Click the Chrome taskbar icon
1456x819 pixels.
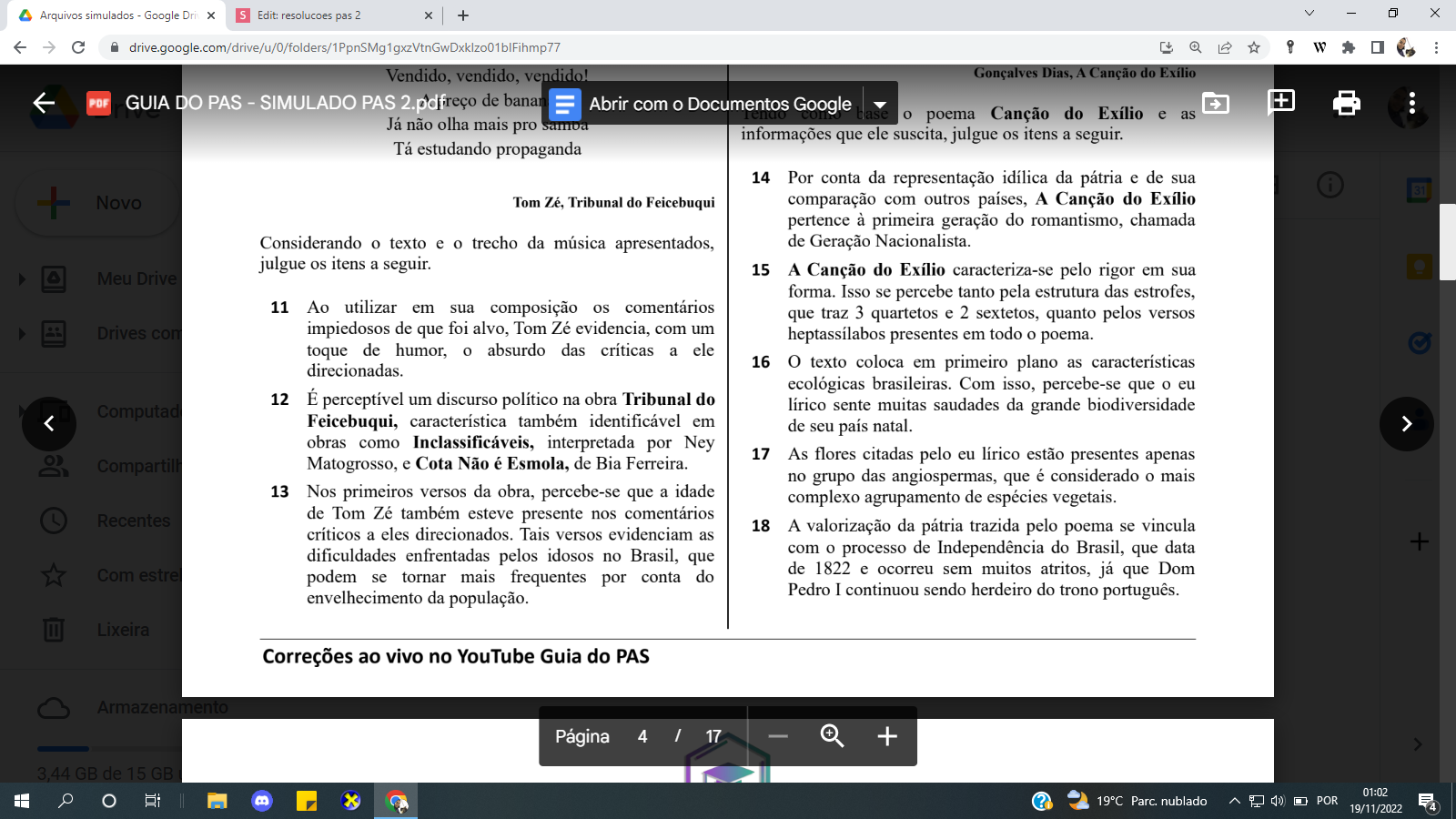point(397,801)
